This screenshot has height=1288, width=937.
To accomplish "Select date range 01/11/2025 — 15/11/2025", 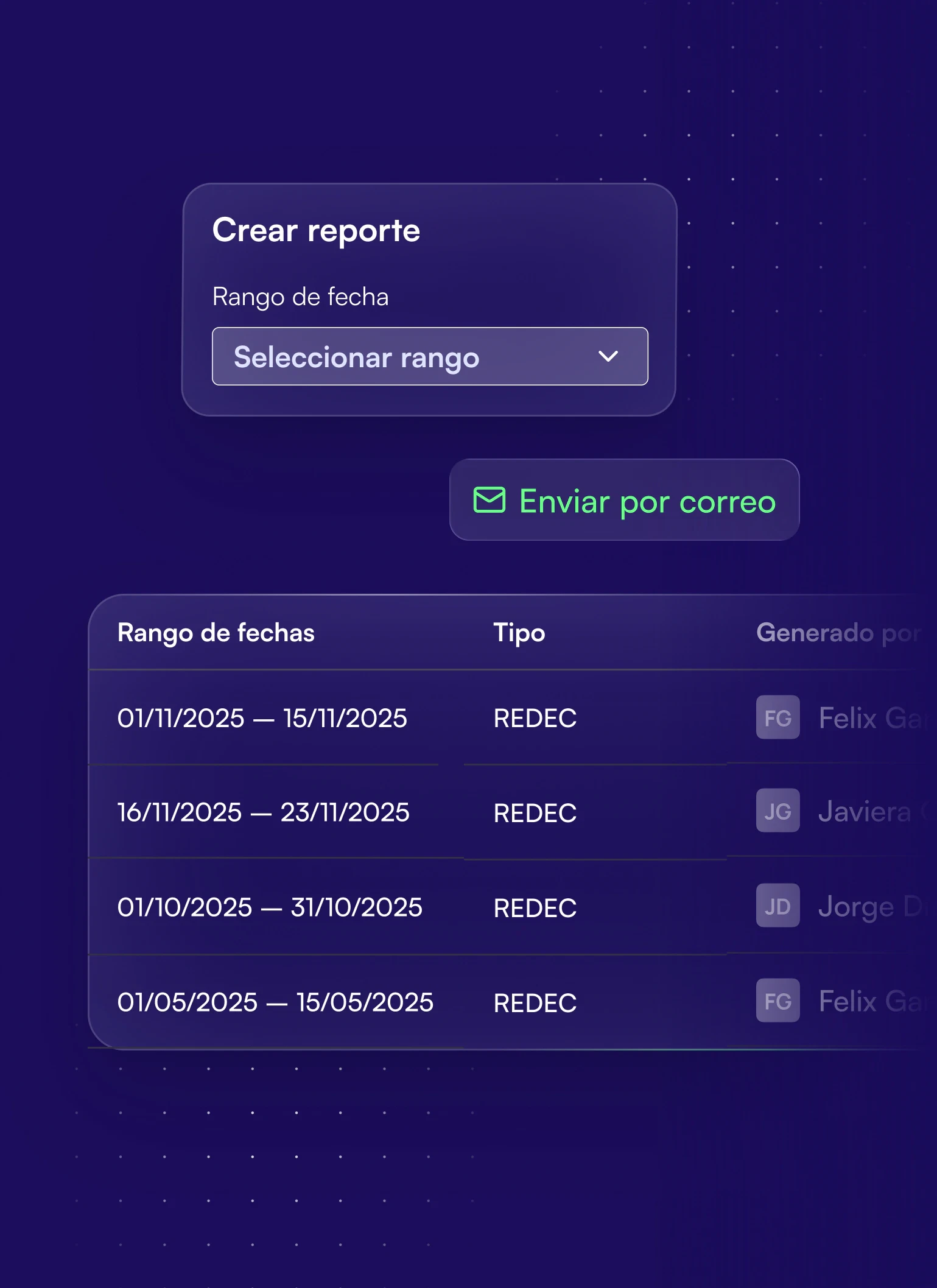I will [262, 718].
